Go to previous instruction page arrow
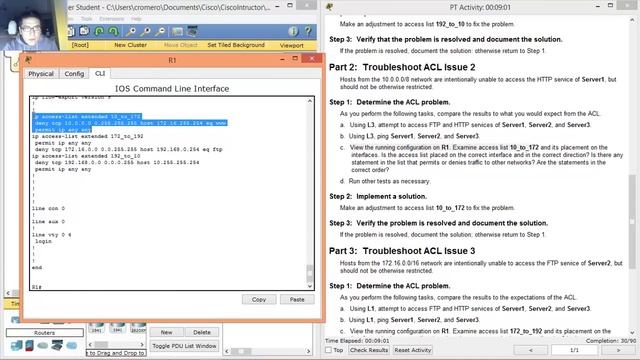Screen dimensions: 640x360 [531, 350]
